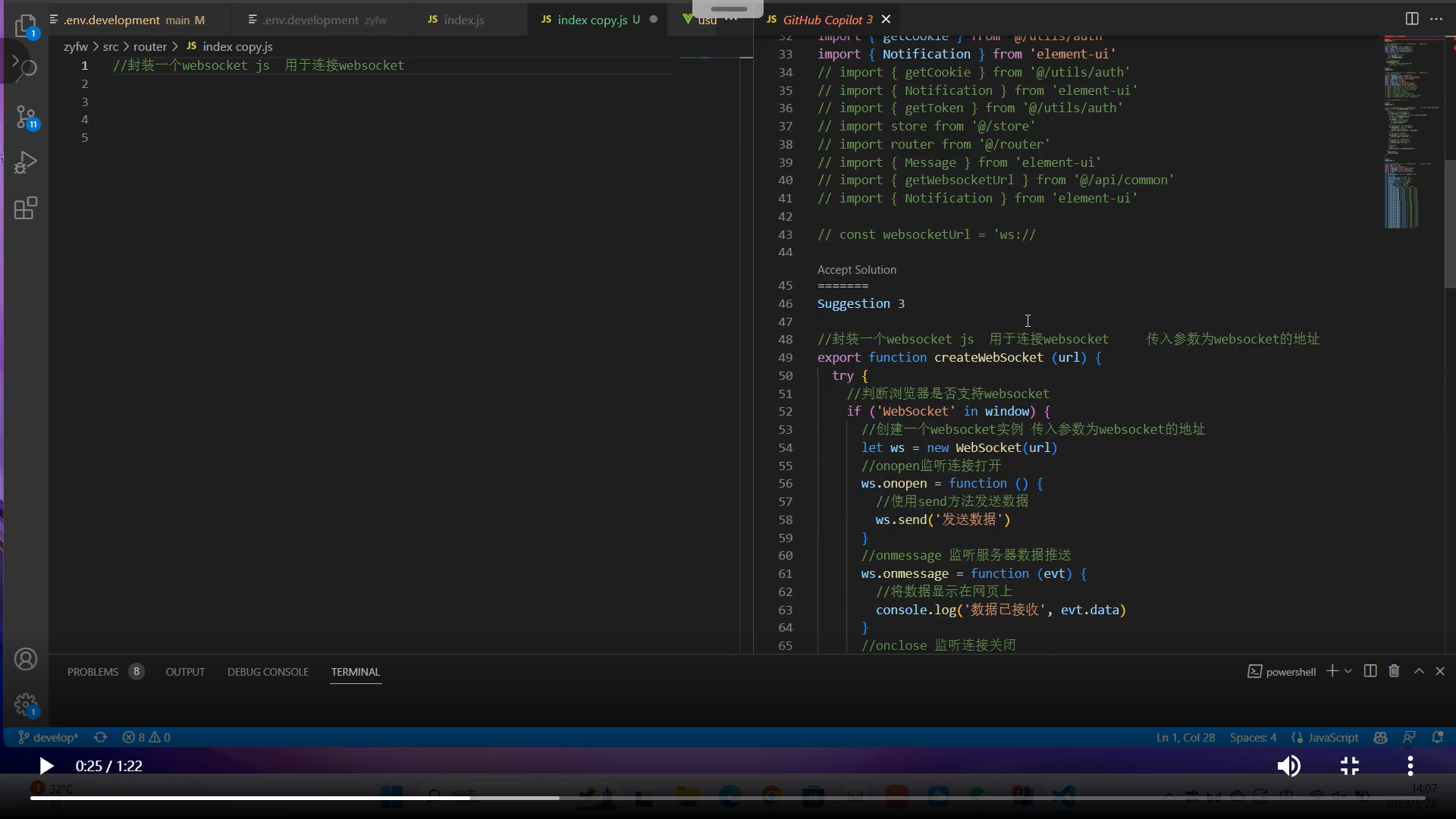Toggle the video mute speaker
Screen dimensions: 1456x819
point(1288,766)
